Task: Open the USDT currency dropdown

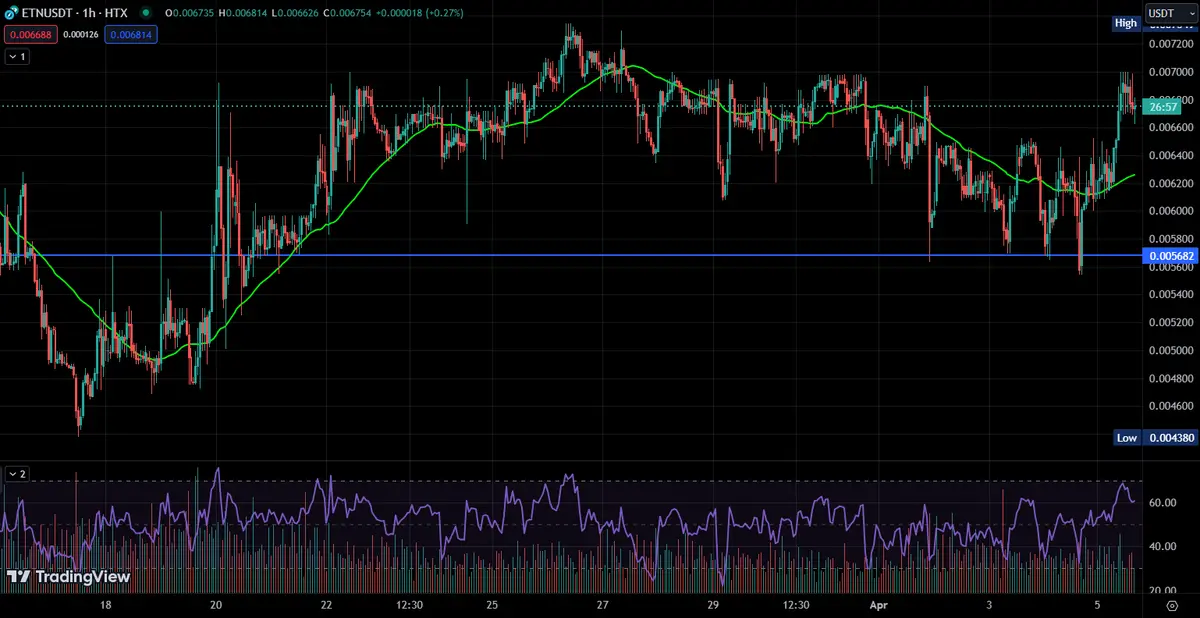Action: (x=1171, y=12)
